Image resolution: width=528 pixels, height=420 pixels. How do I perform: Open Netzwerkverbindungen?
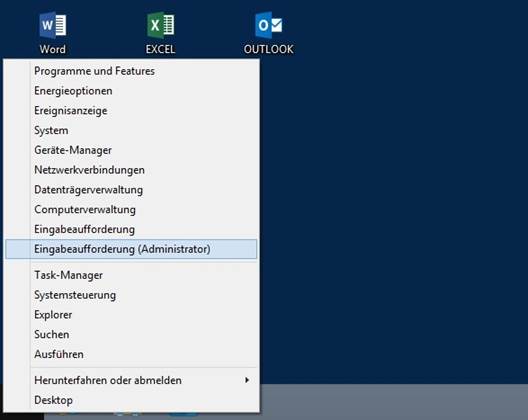[x=131, y=170]
